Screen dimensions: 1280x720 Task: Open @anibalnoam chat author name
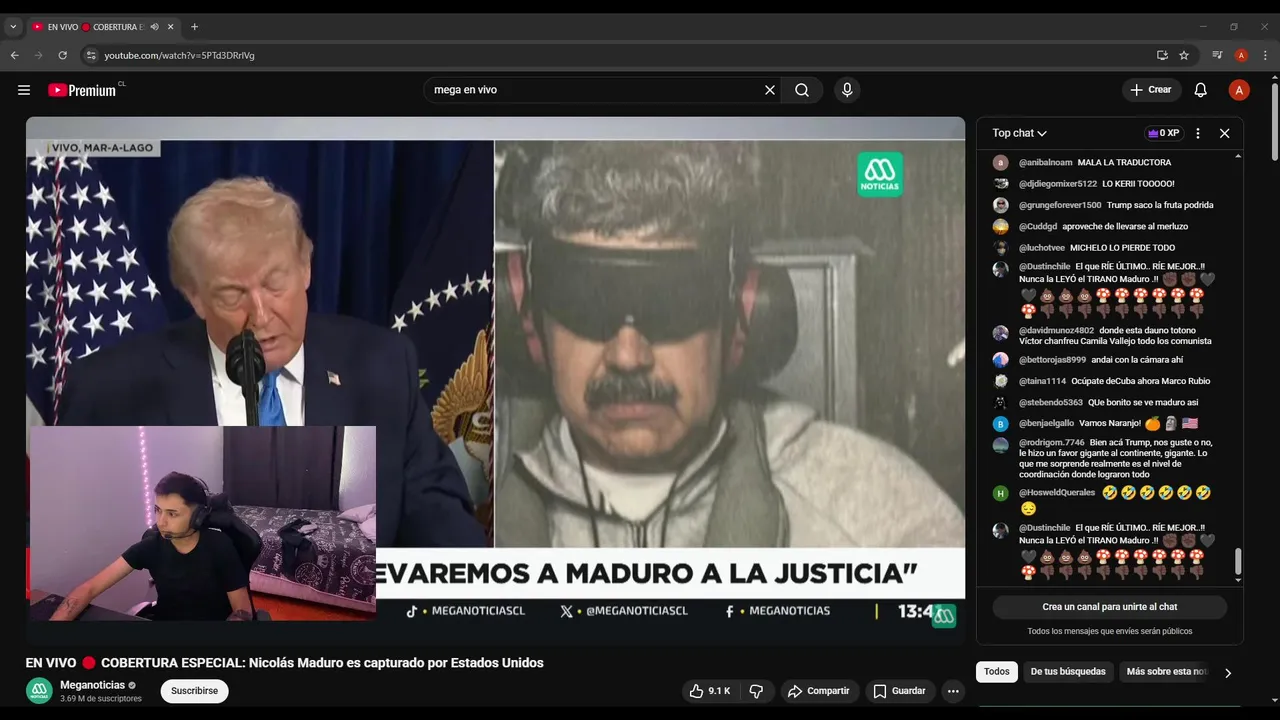[x=1045, y=163]
